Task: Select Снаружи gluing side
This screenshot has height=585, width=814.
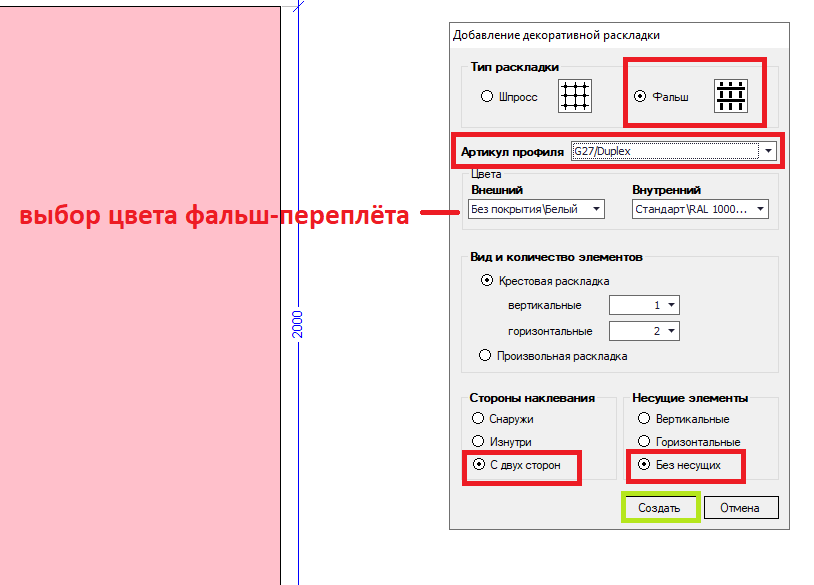Action: [481, 419]
